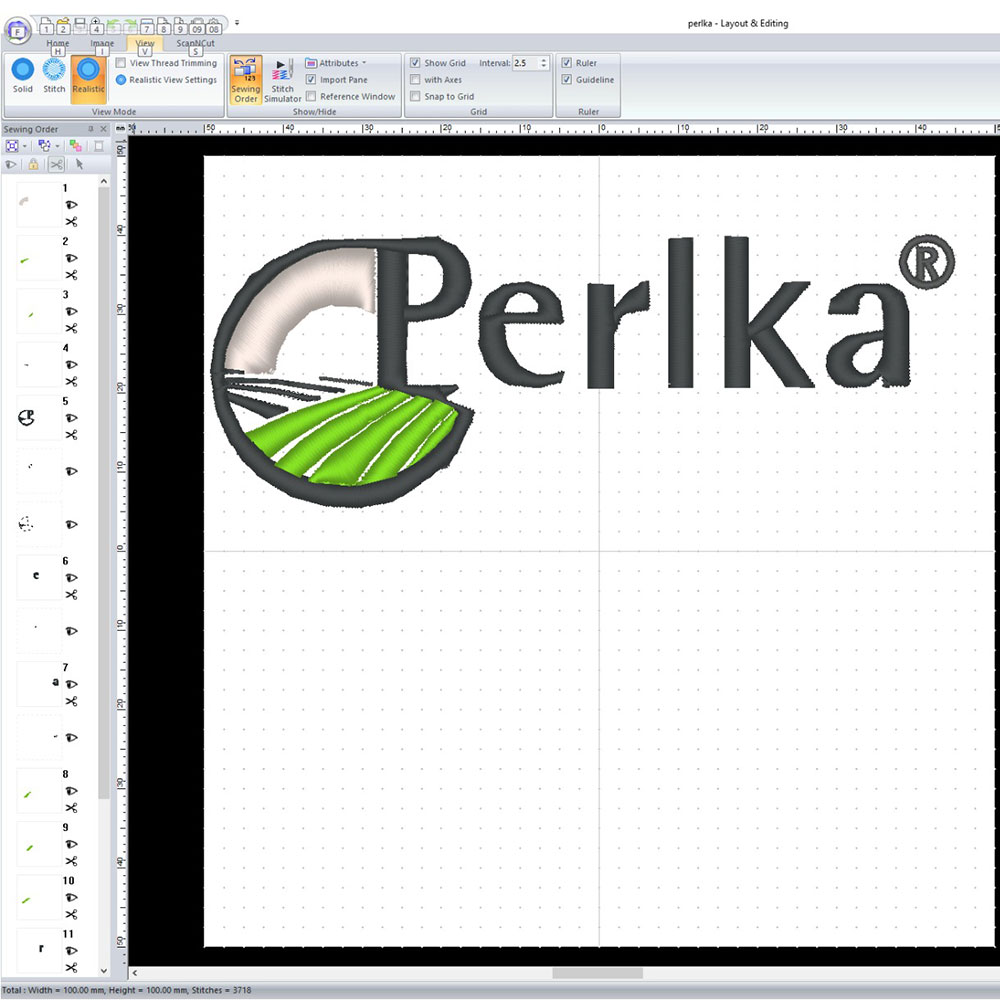Toggle the Ruler checkbox

(x=566, y=63)
